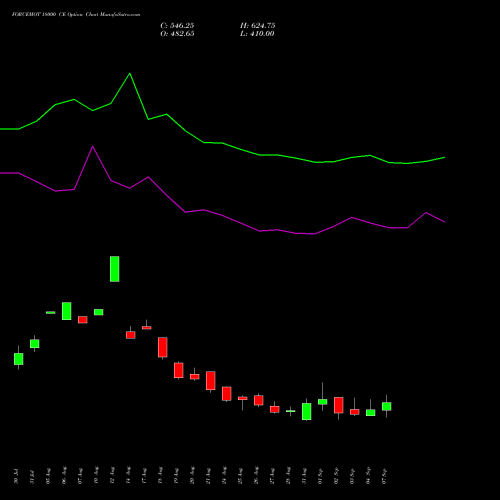The width and height of the screenshot is (500, 500).
Task: Select the red candle above 02 Sep
Action: point(339,405)
